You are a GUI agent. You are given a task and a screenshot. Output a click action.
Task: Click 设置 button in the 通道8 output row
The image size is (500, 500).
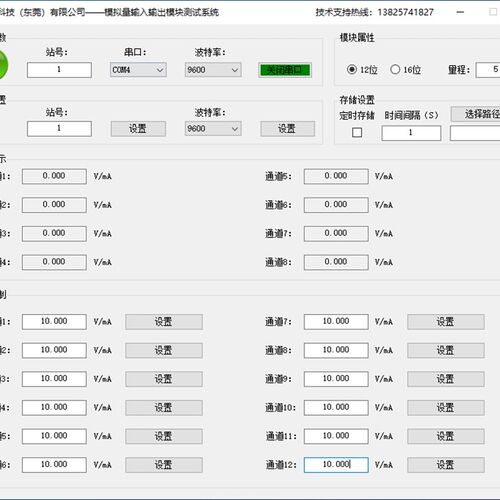point(446,350)
